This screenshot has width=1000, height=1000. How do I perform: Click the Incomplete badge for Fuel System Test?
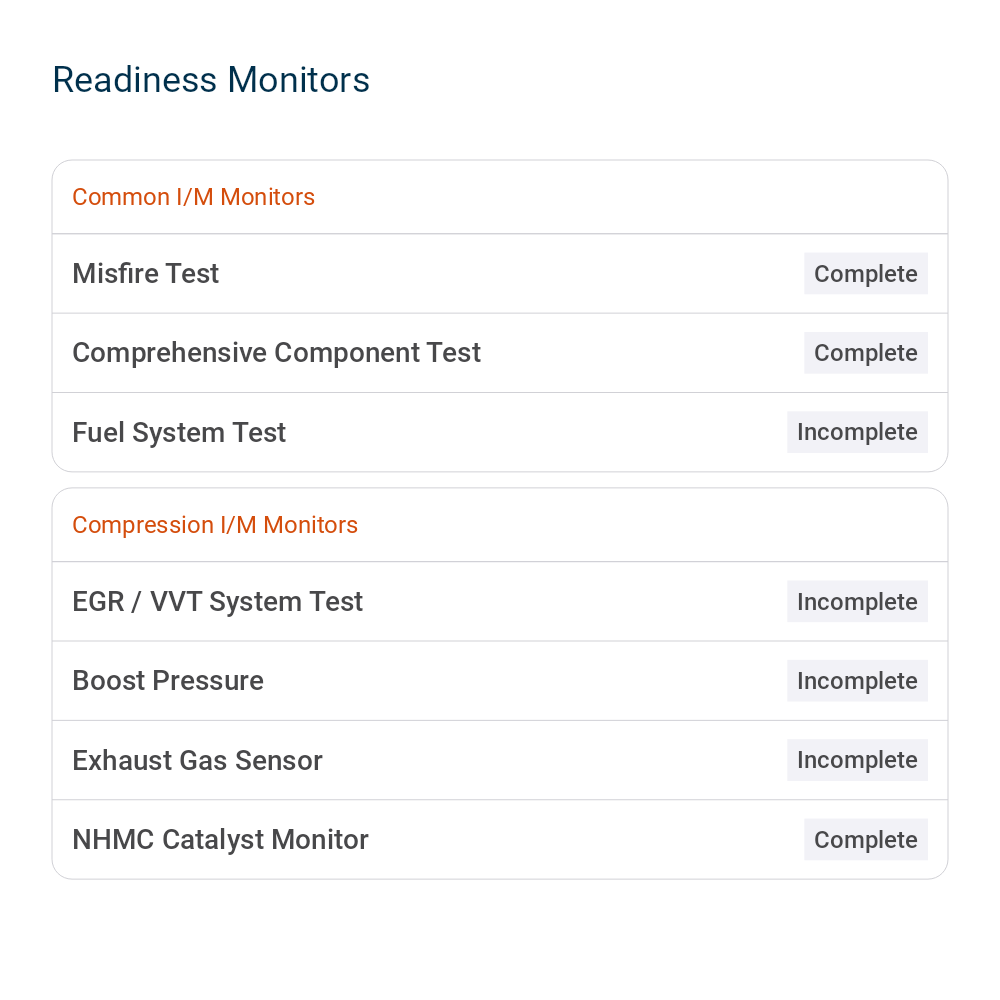(x=857, y=432)
